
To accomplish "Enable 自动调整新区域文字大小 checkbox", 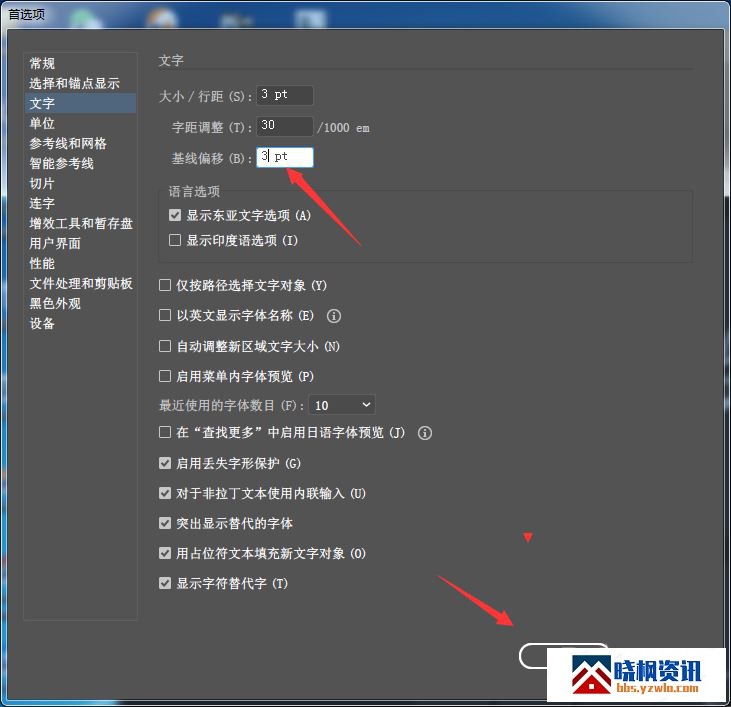I will click(165, 346).
